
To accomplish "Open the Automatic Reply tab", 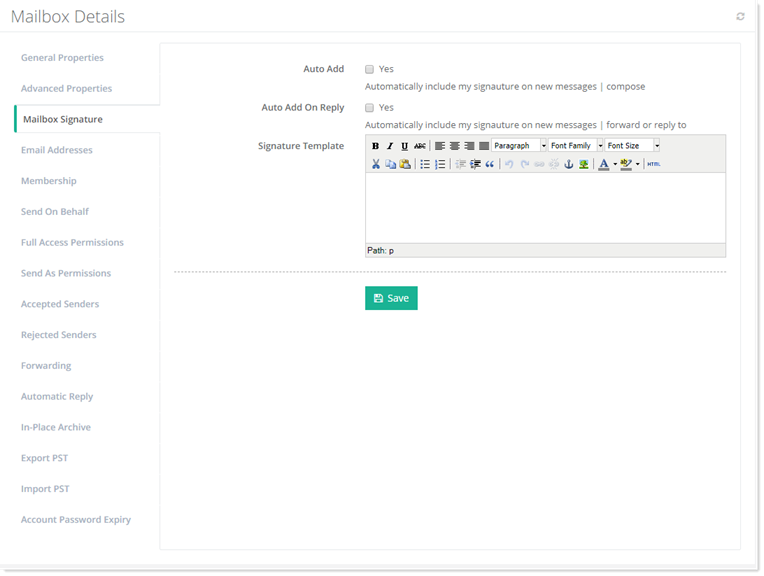I will [x=57, y=397].
